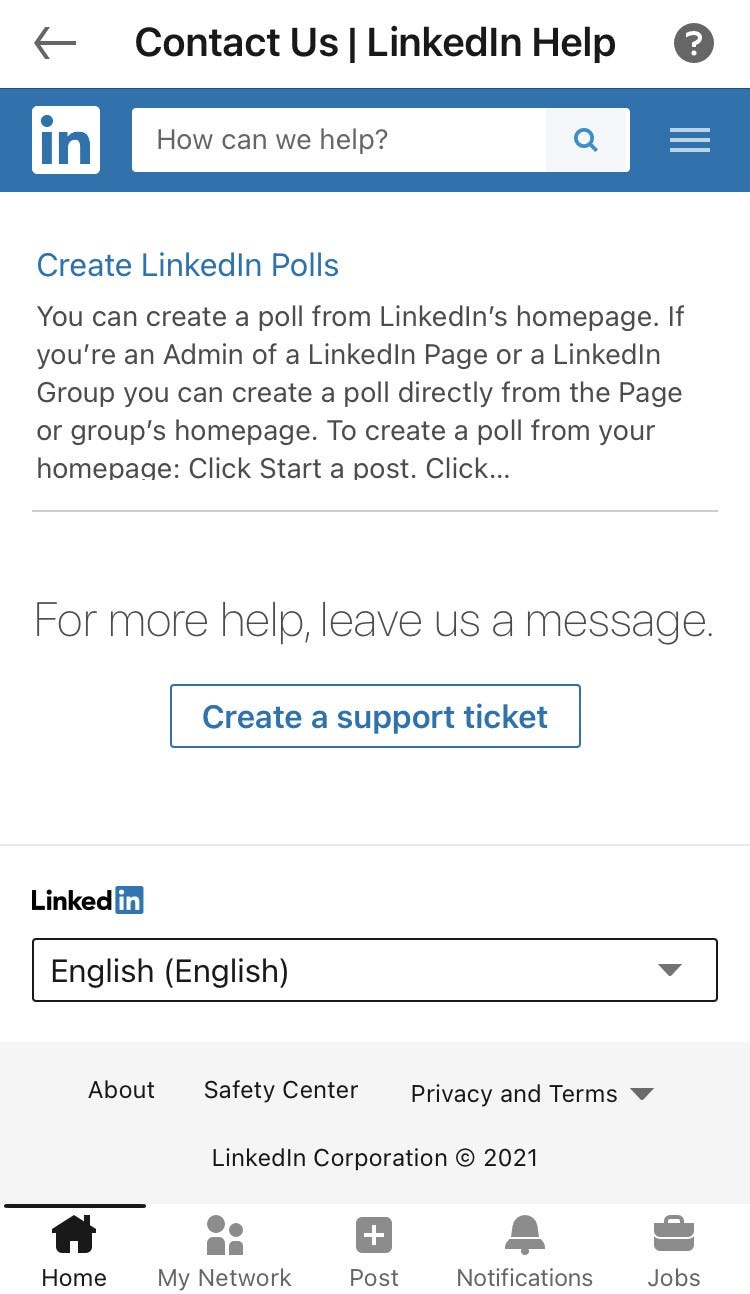Open the Safety Center footer link

[281, 1090]
